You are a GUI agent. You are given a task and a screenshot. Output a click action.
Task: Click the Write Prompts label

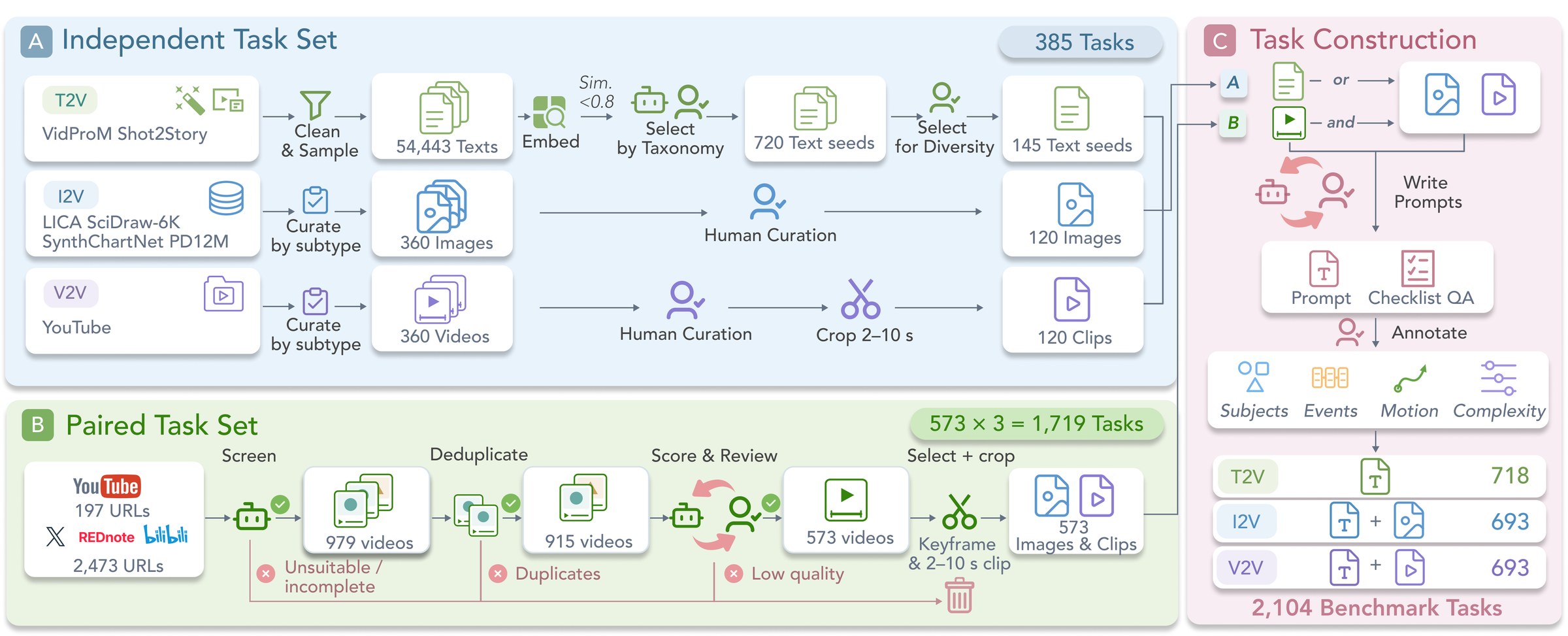coord(1428,192)
